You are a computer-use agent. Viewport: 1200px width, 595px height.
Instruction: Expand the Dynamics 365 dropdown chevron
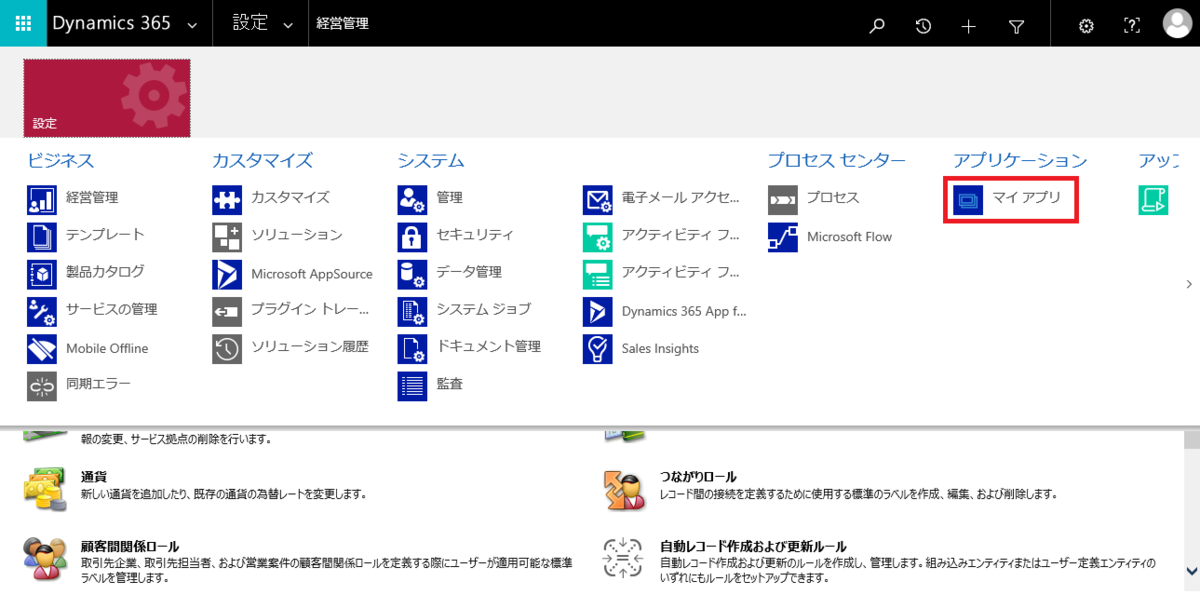click(192, 25)
